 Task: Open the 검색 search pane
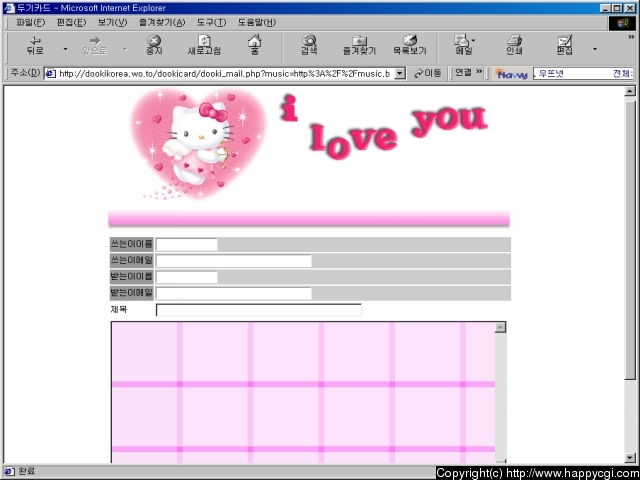pos(309,45)
